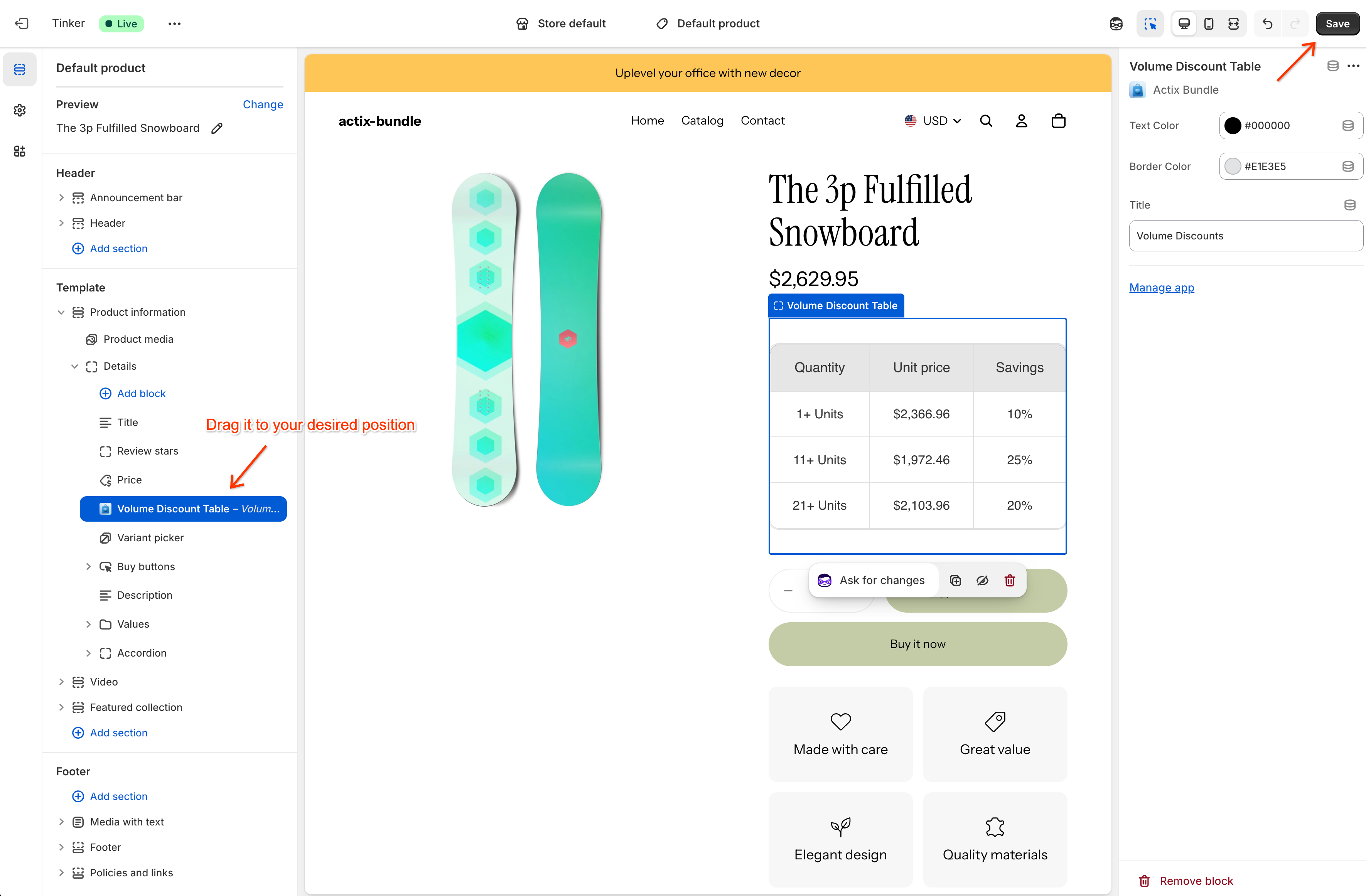
Task: Collapse the Details block group
Action: [74, 367]
